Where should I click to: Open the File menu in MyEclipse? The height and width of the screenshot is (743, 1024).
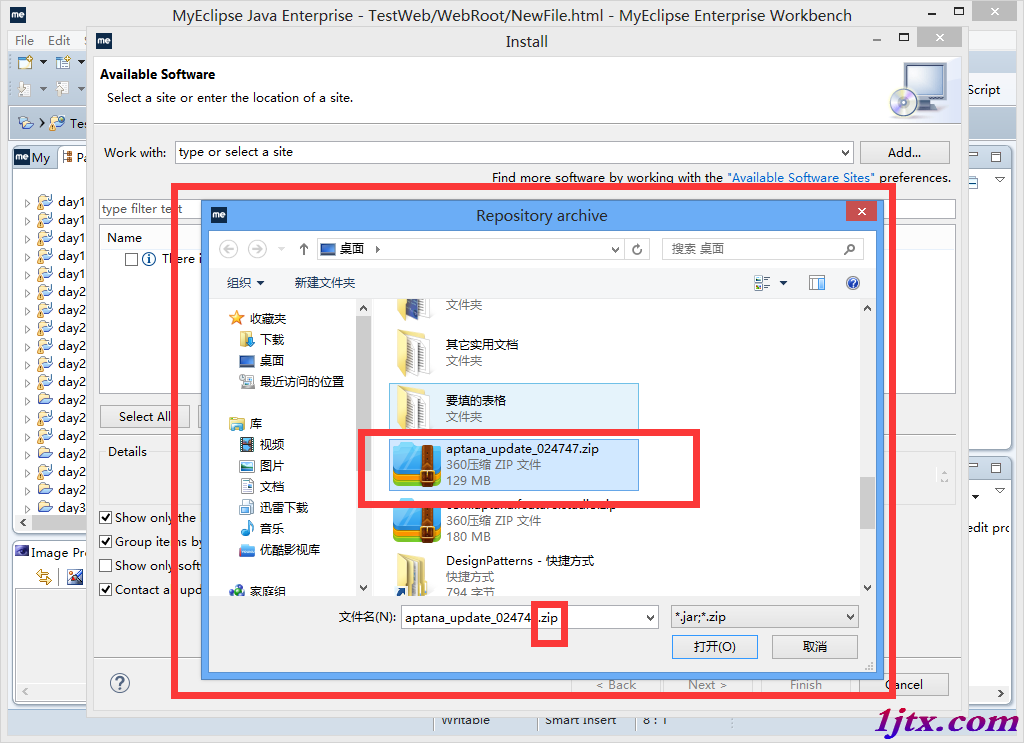coord(24,40)
